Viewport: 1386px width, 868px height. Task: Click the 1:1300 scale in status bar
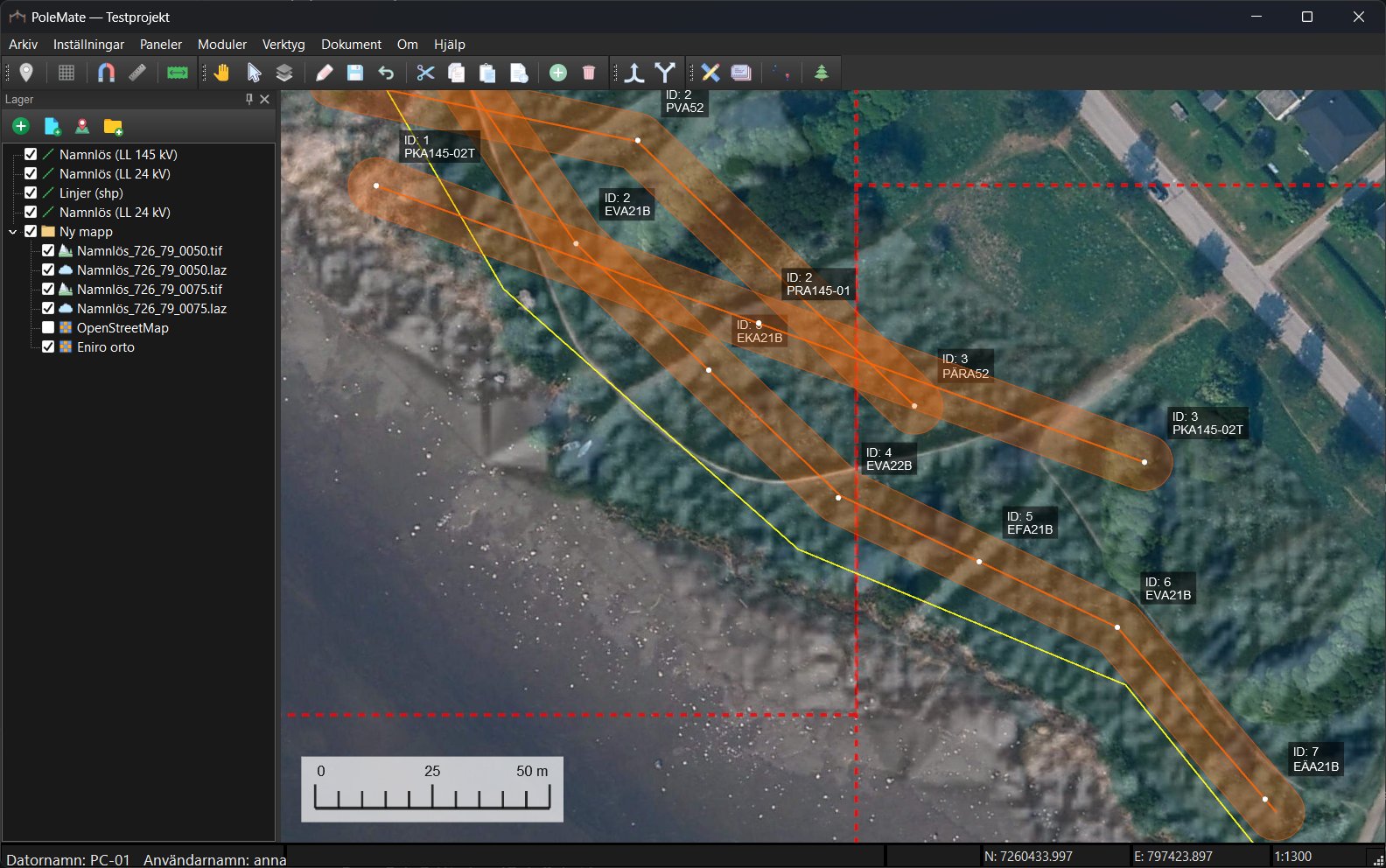click(1293, 857)
